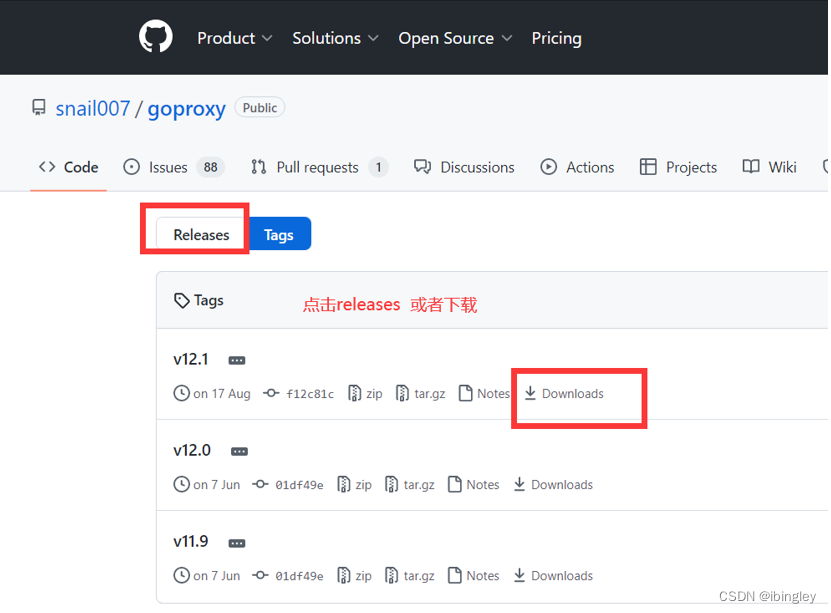Open the Actions tab
The height and width of the screenshot is (613, 831).
pos(589,167)
